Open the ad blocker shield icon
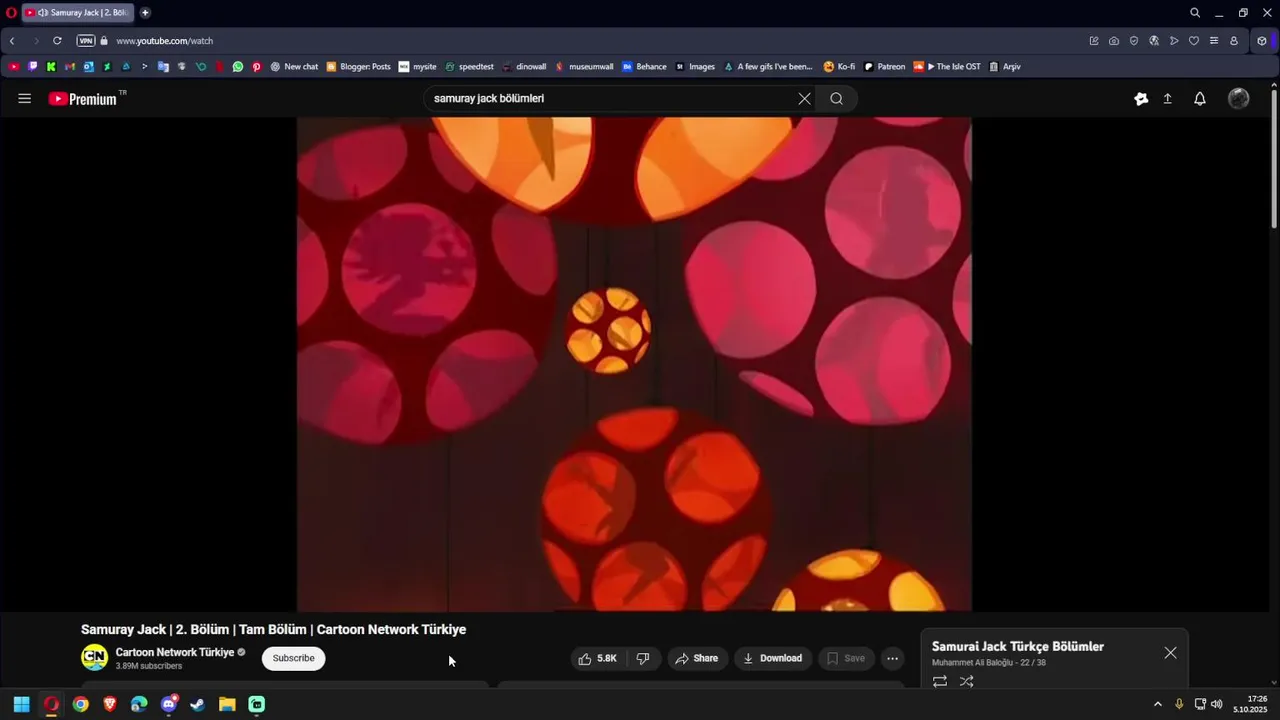 tap(1134, 41)
